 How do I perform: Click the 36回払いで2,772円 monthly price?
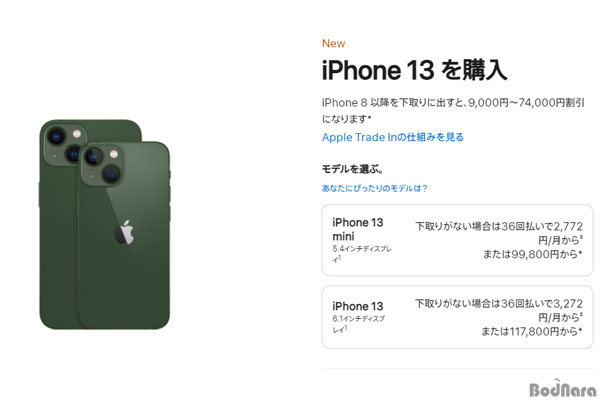[x=499, y=233]
